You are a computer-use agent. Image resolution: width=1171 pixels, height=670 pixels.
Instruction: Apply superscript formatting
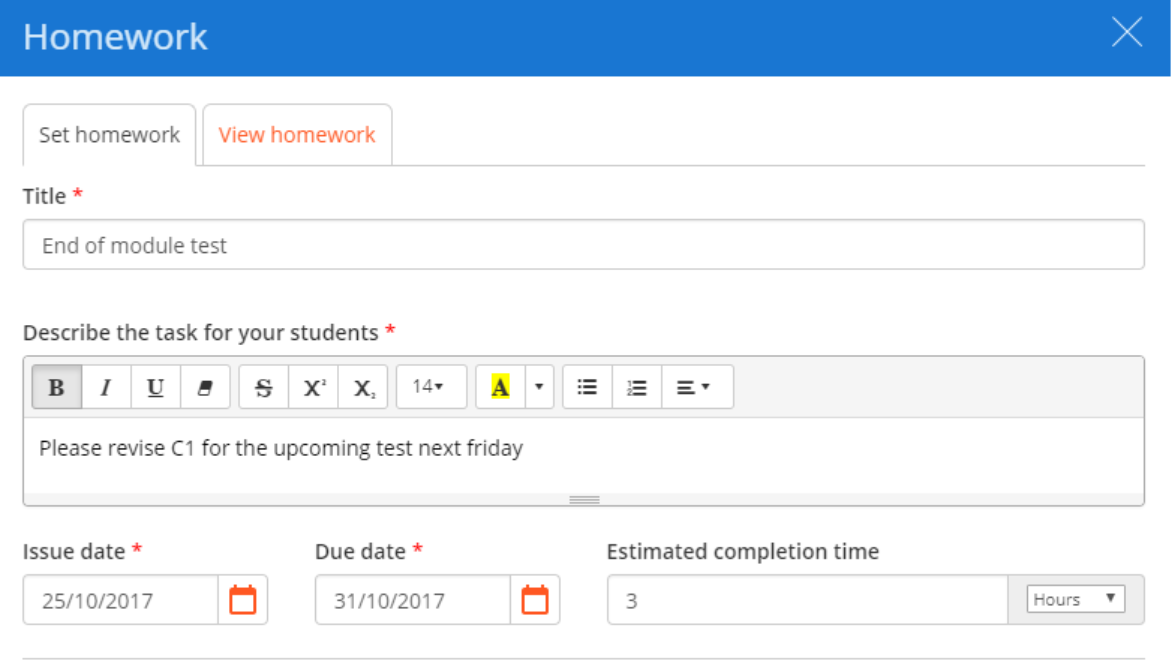(x=313, y=387)
